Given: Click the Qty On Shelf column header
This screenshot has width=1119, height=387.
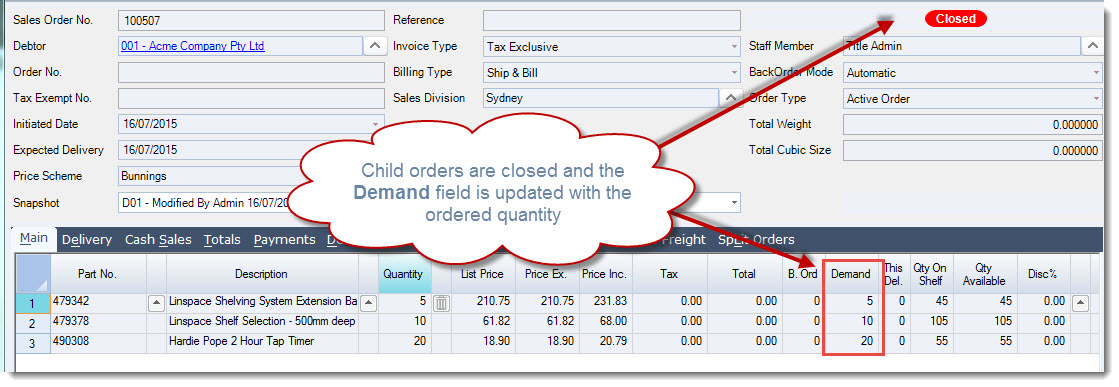Looking at the screenshot, I should coord(930,274).
